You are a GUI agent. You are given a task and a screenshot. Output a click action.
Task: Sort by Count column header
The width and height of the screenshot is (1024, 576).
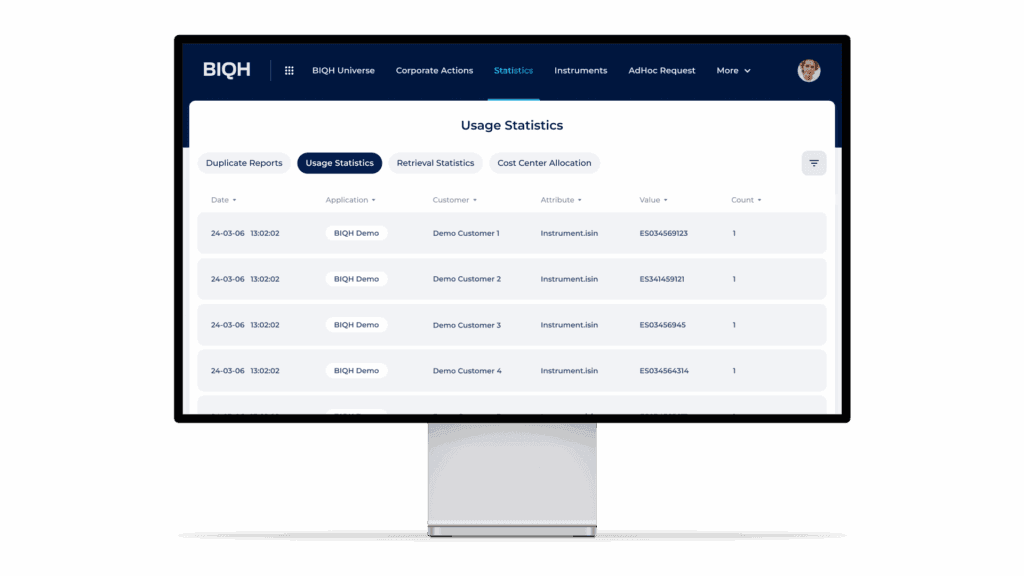point(746,200)
